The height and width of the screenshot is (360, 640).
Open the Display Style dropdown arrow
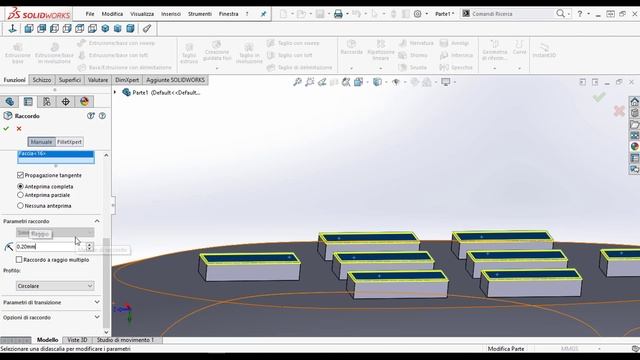(386, 82)
